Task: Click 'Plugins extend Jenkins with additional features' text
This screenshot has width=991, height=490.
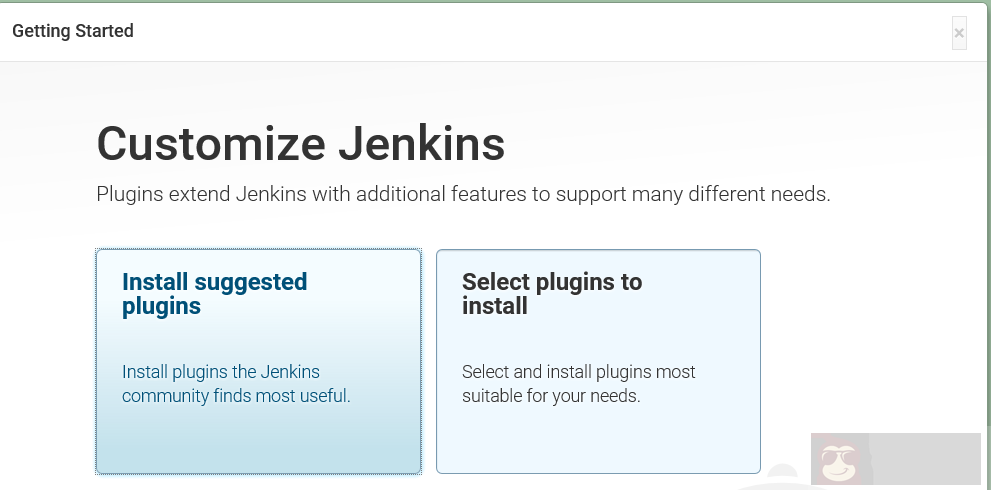Action: tap(463, 194)
